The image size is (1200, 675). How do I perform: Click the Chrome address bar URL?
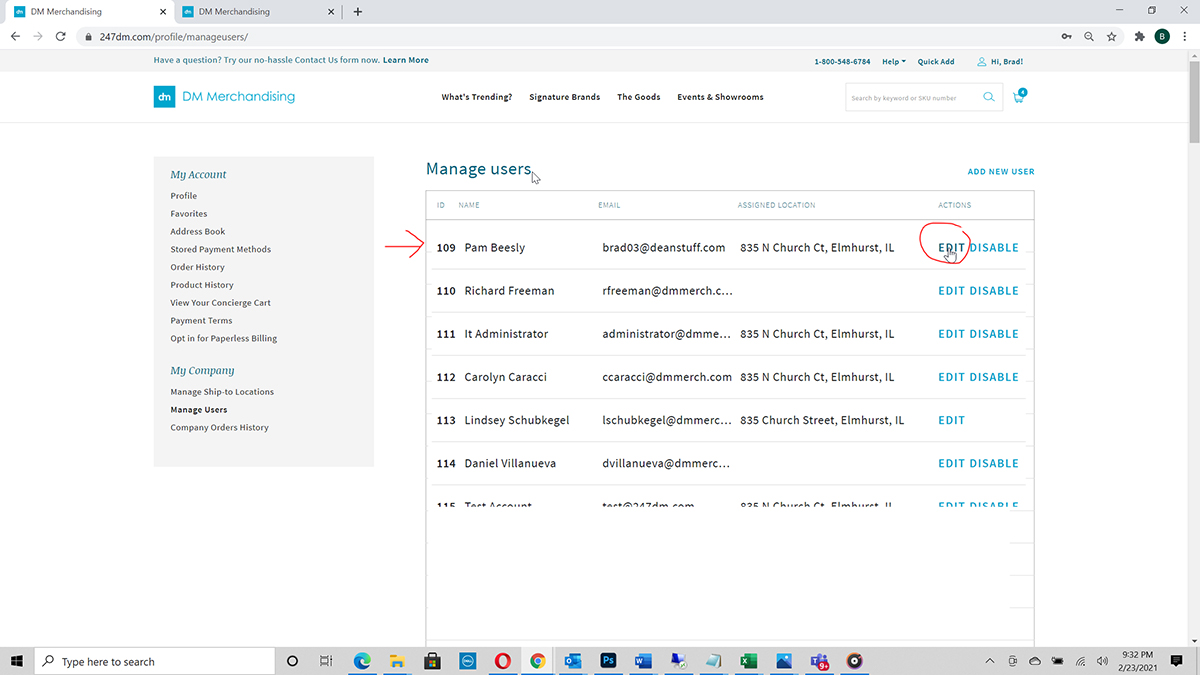point(174,37)
